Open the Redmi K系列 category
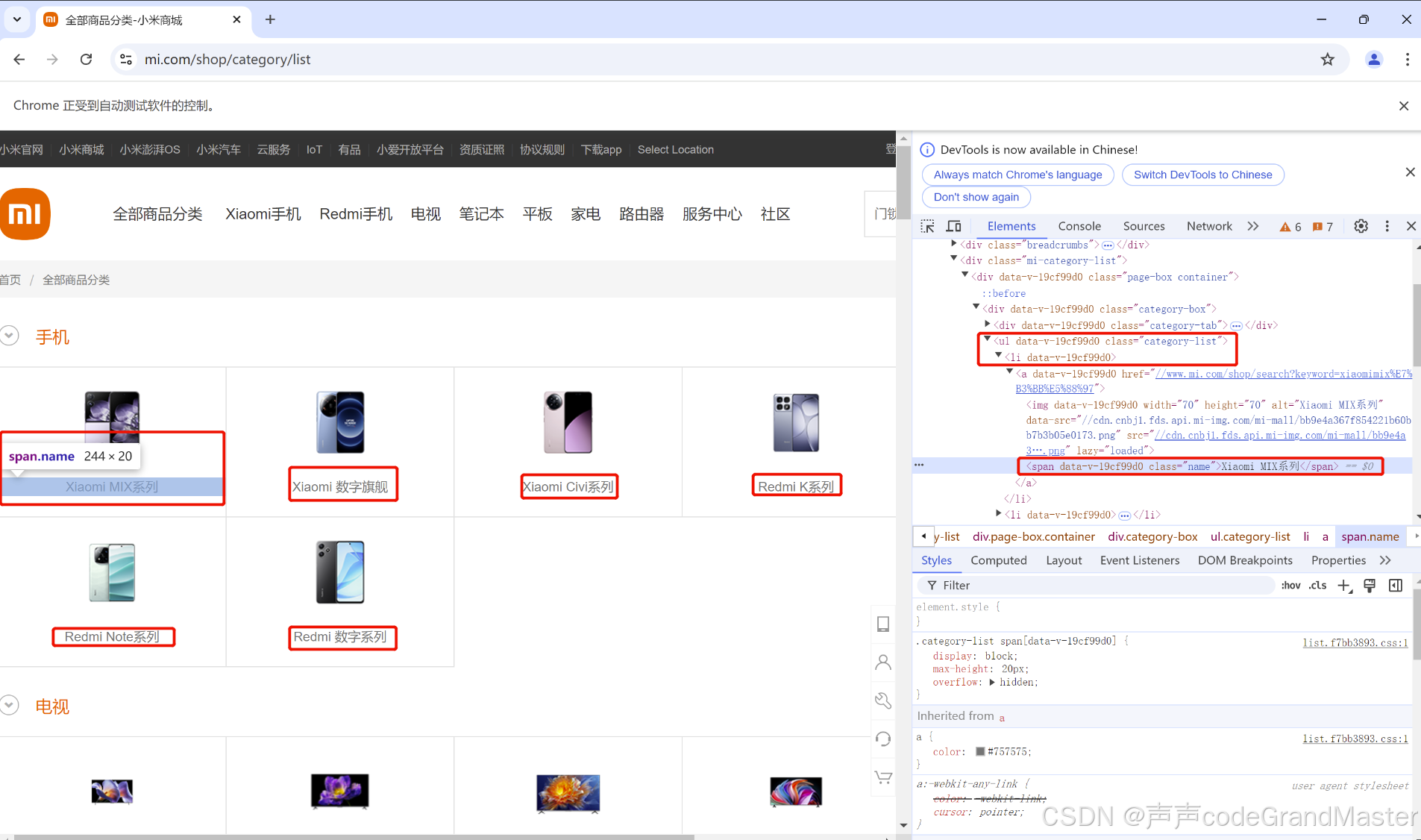The image size is (1421, 840). click(796, 486)
